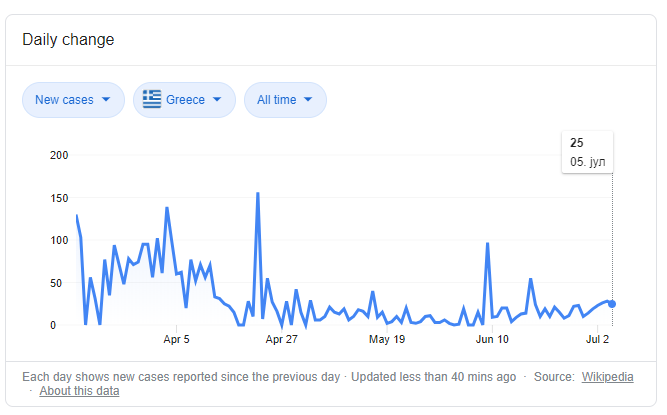Click the caret beside Greece
The image size is (667, 415).
pos(217,99)
